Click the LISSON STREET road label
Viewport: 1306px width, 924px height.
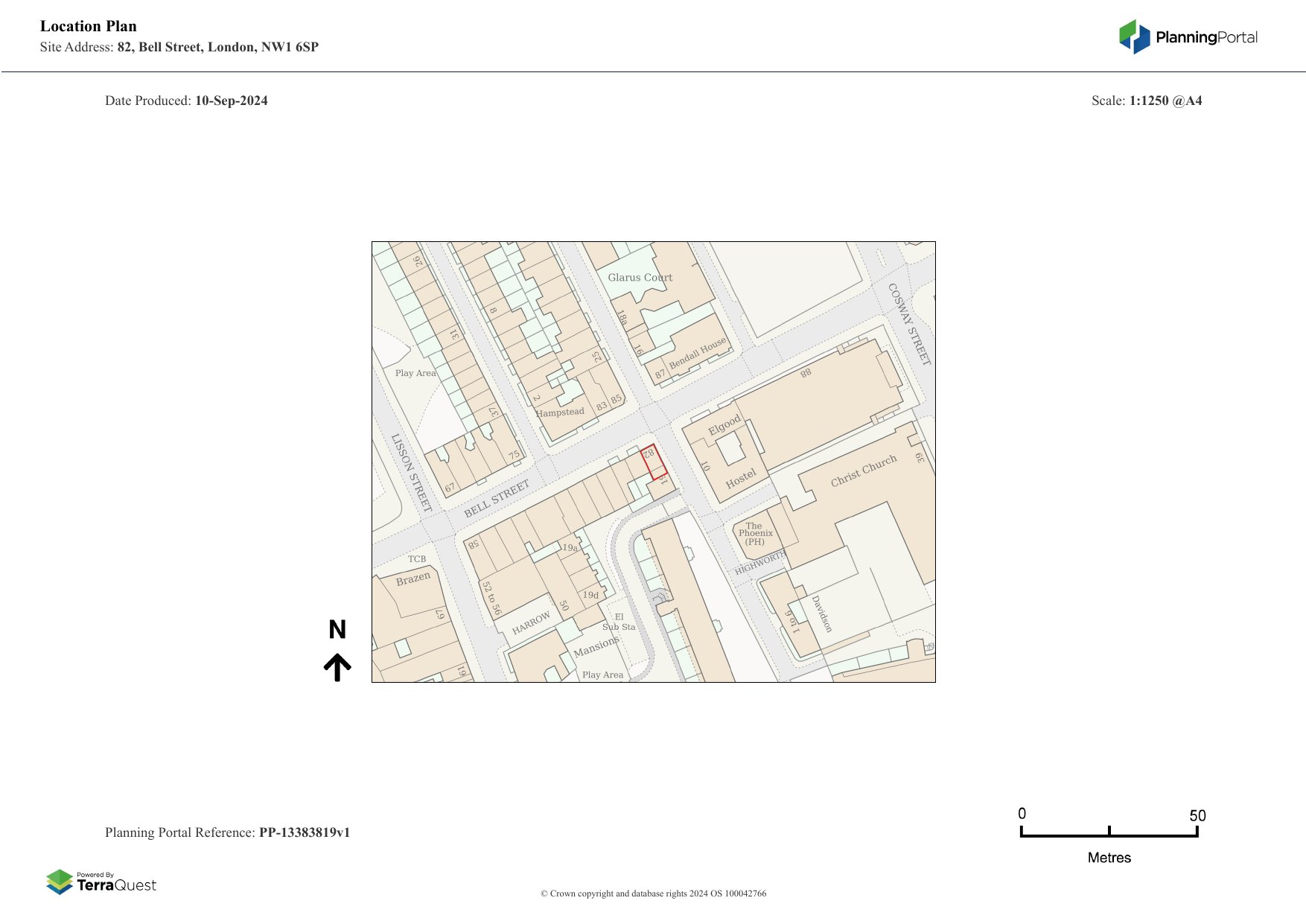(411, 473)
